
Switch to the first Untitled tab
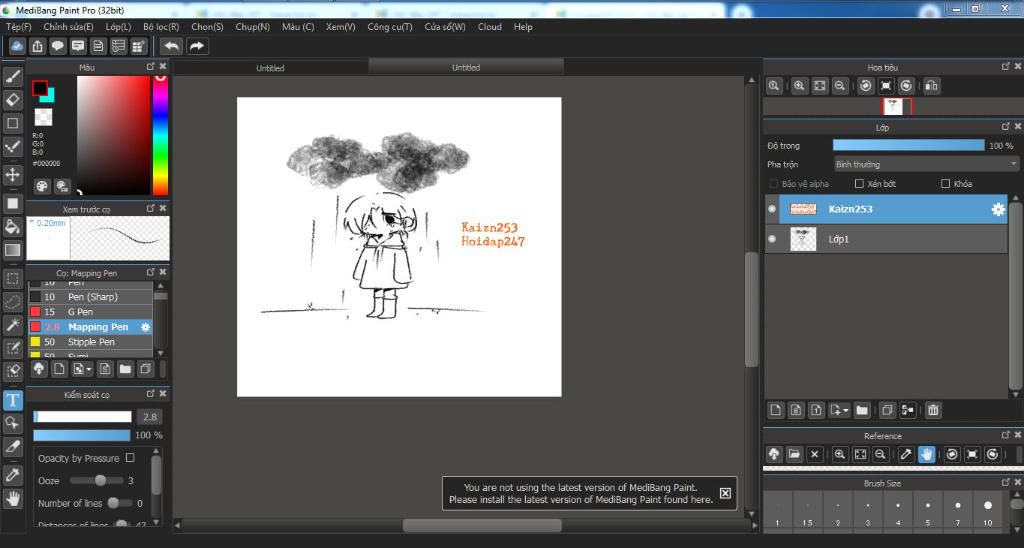pyautogui.click(x=270, y=68)
